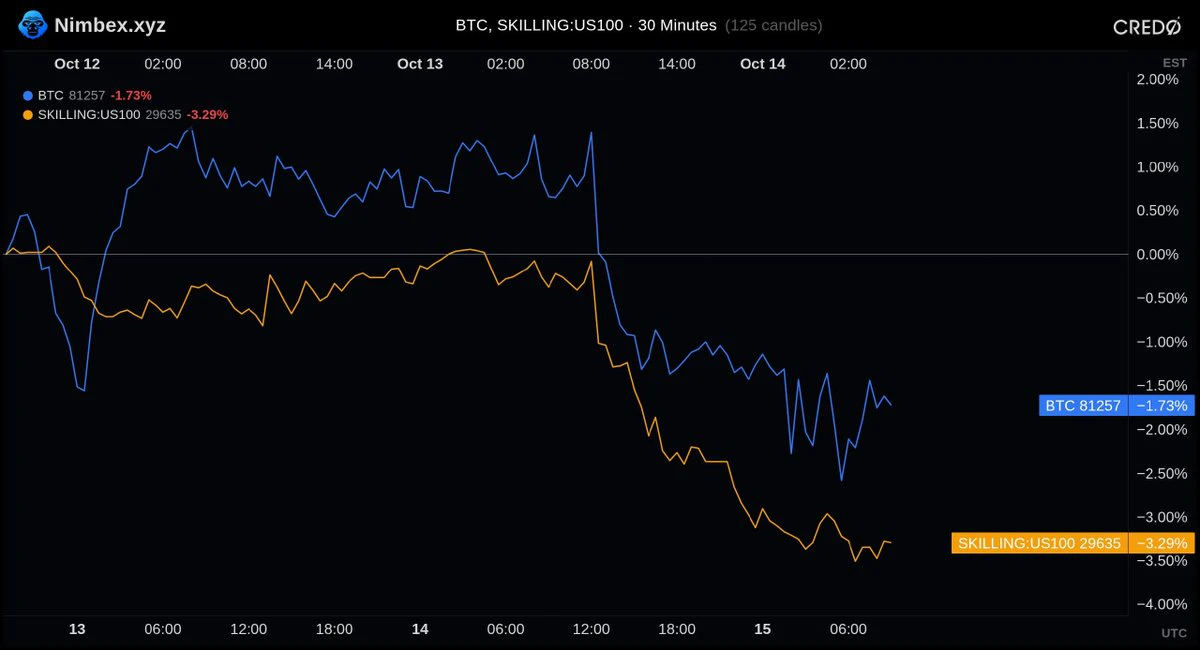Click the 125 candles count text
Viewport: 1200px width, 650px height.
773,26
